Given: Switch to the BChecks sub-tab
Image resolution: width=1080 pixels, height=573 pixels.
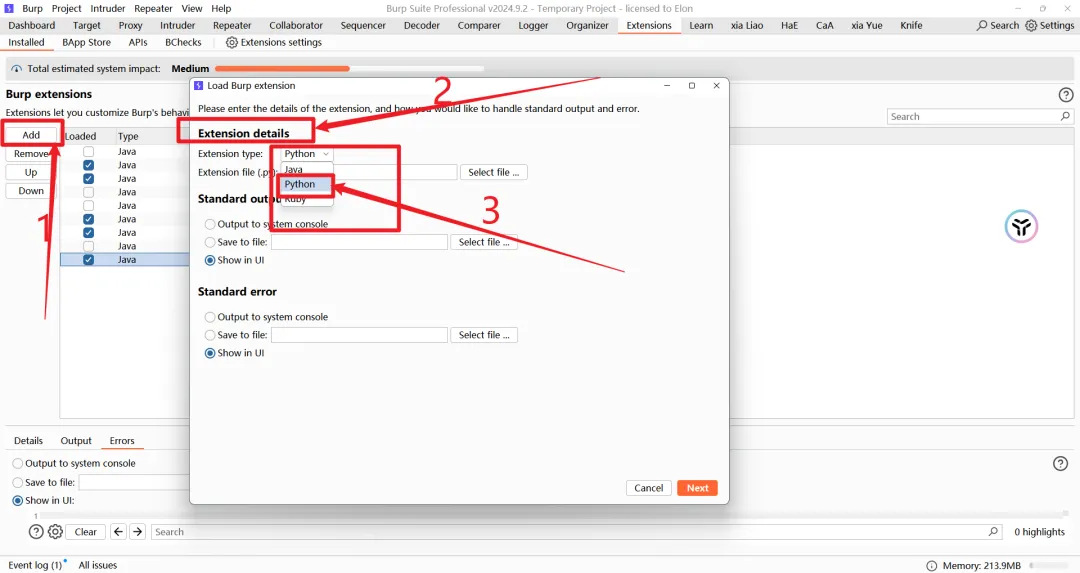Looking at the screenshot, I should point(183,42).
